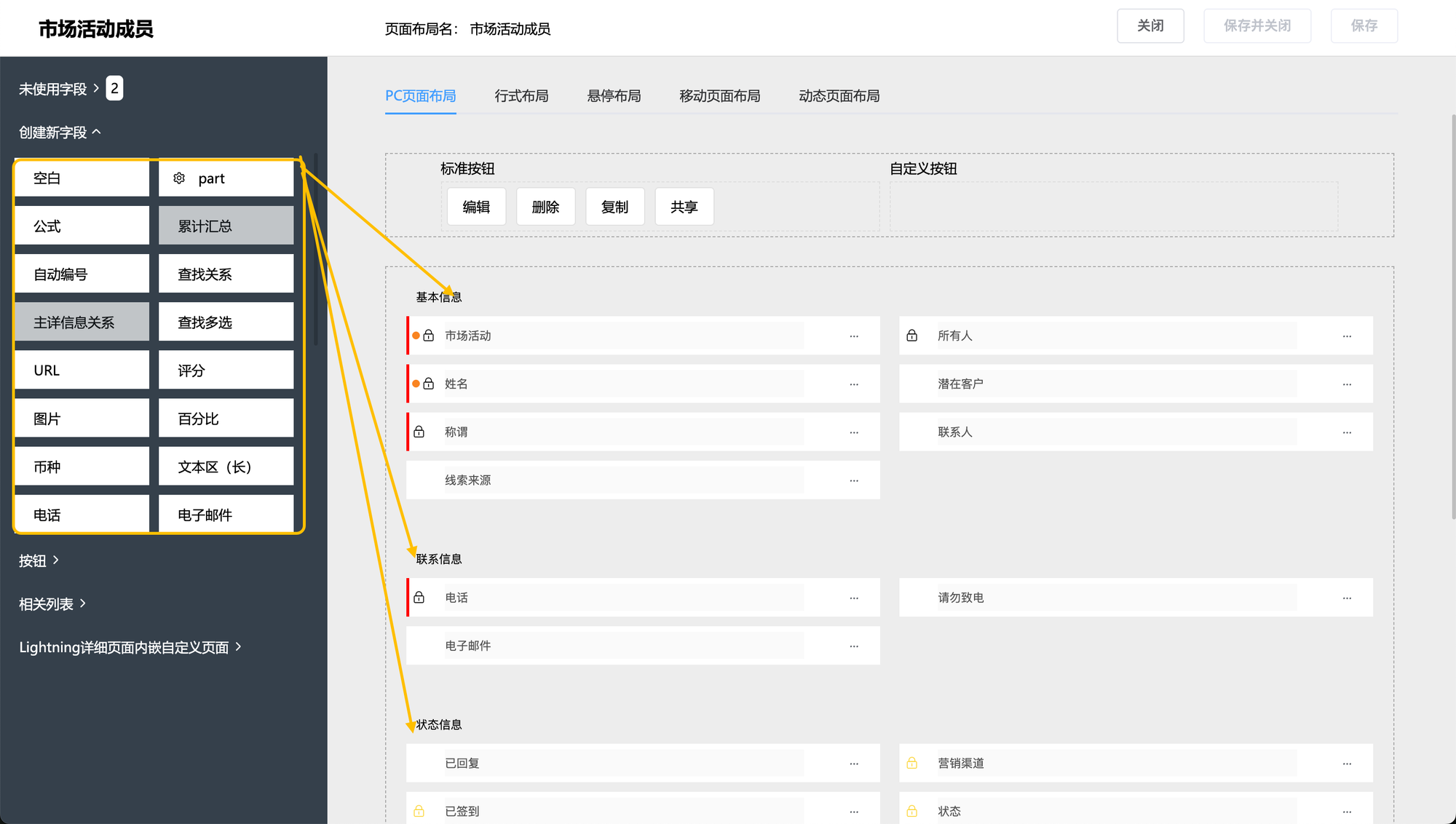Switch to 移动页面布局 tab
Image resolution: width=1456 pixels, height=824 pixels.
[x=719, y=96]
